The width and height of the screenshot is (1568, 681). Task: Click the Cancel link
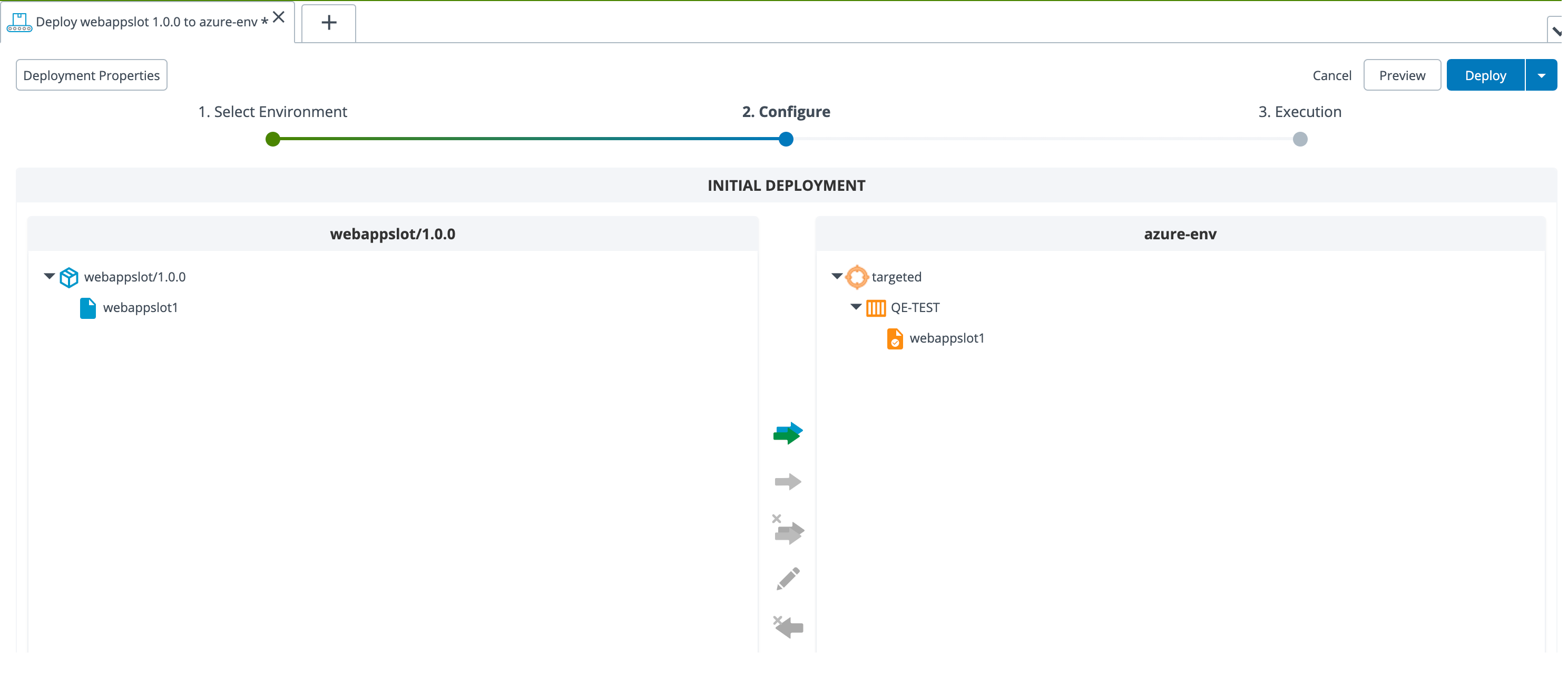[x=1332, y=75]
